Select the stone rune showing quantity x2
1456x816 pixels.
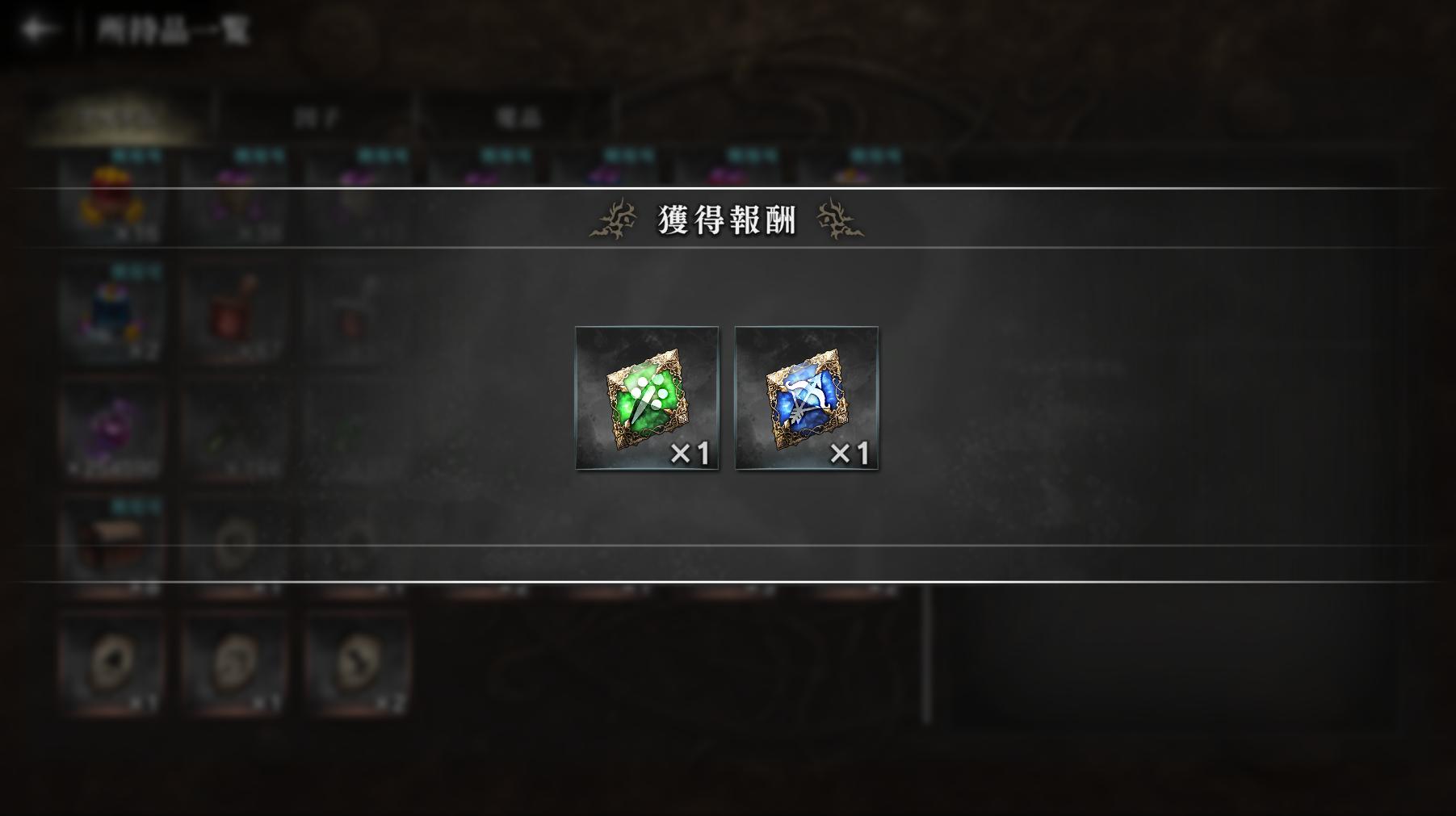(359, 663)
